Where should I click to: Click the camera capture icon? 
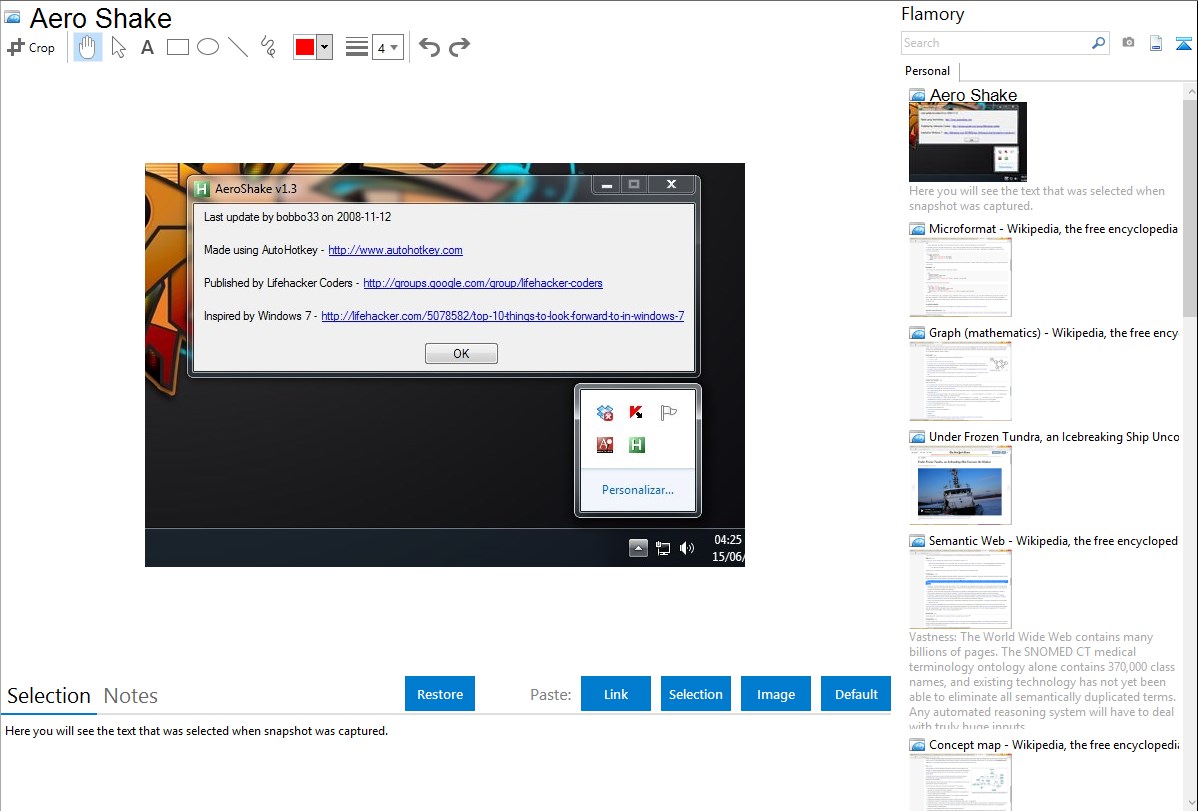point(1128,43)
